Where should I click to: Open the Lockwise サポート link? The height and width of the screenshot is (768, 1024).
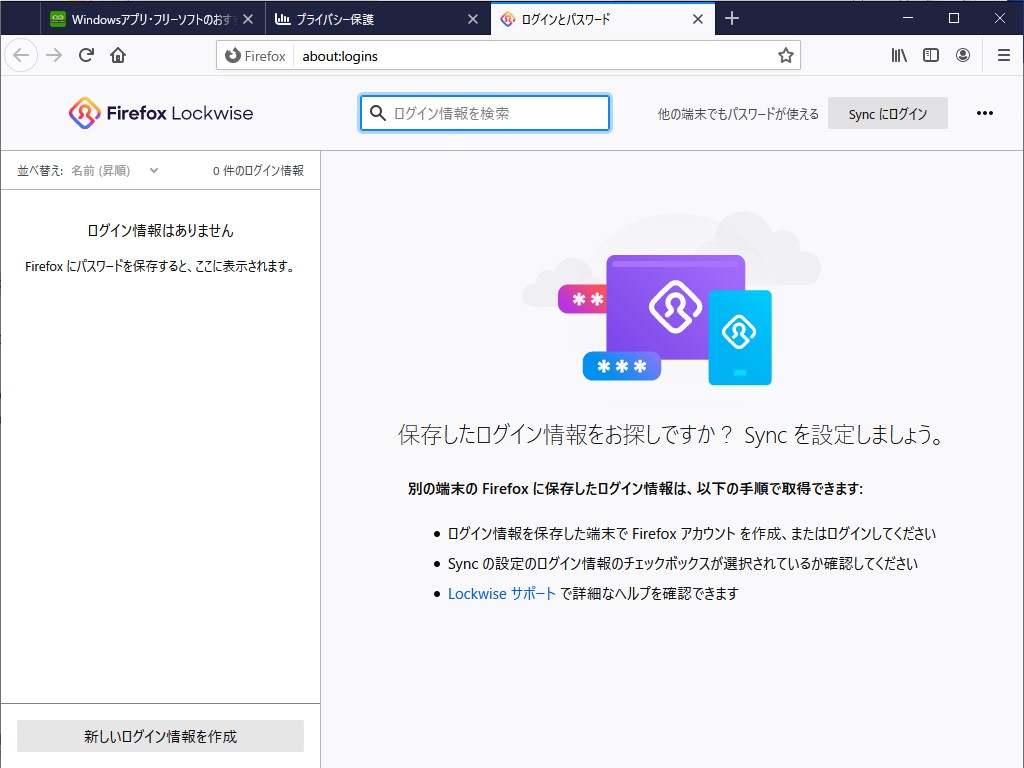[501, 593]
